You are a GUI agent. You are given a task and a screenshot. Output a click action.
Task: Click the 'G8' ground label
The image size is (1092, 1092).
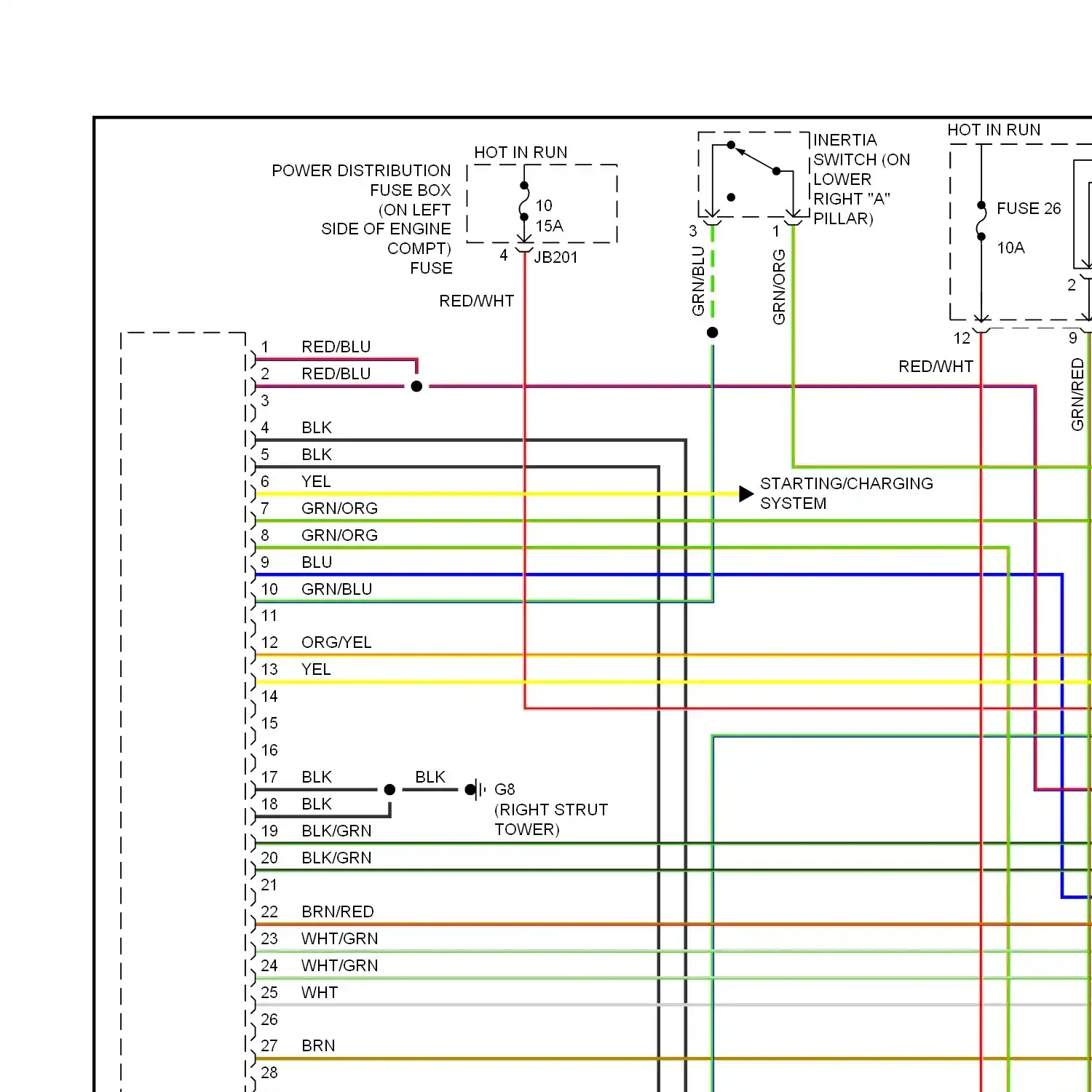coord(505,789)
